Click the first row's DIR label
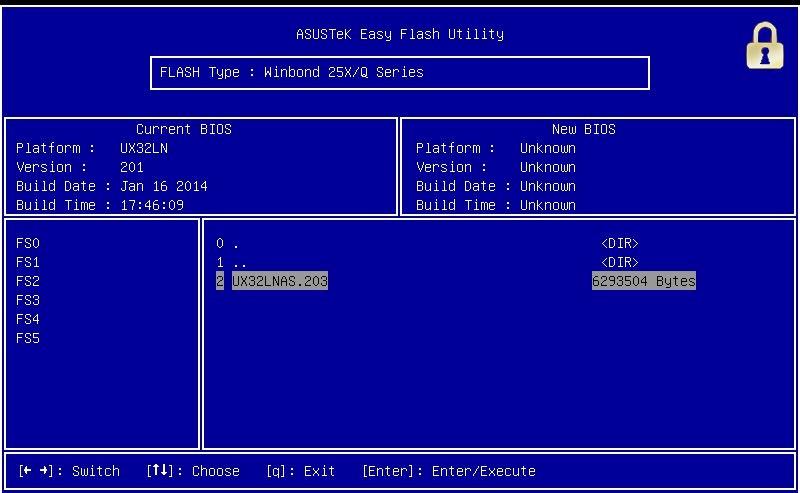 [620, 243]
